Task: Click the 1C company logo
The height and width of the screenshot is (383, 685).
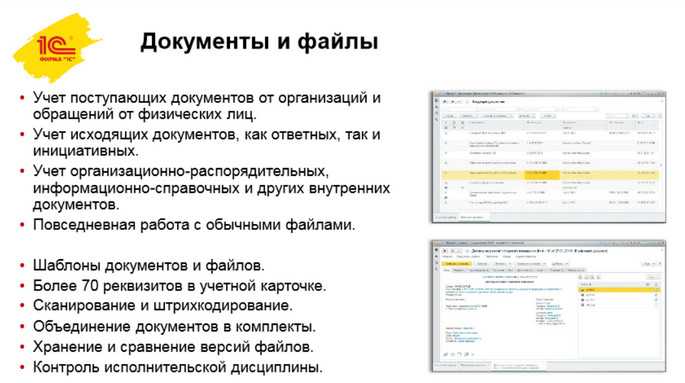Action: pos(56,47)
